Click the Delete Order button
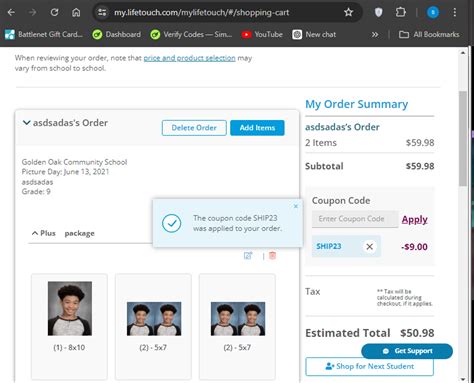 194,128
